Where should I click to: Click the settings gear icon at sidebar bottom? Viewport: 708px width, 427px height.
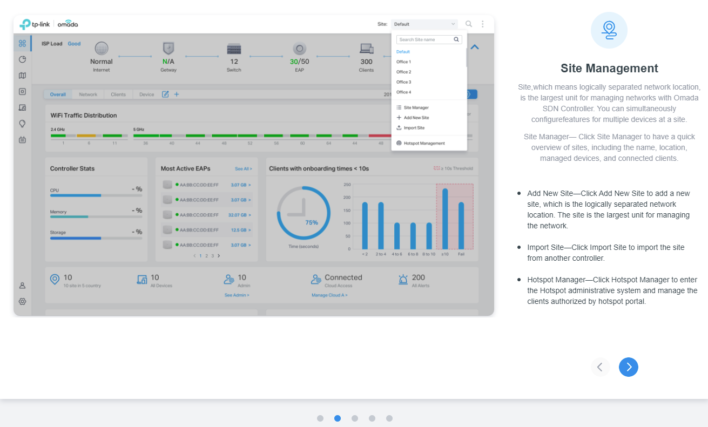click(23, 301)
